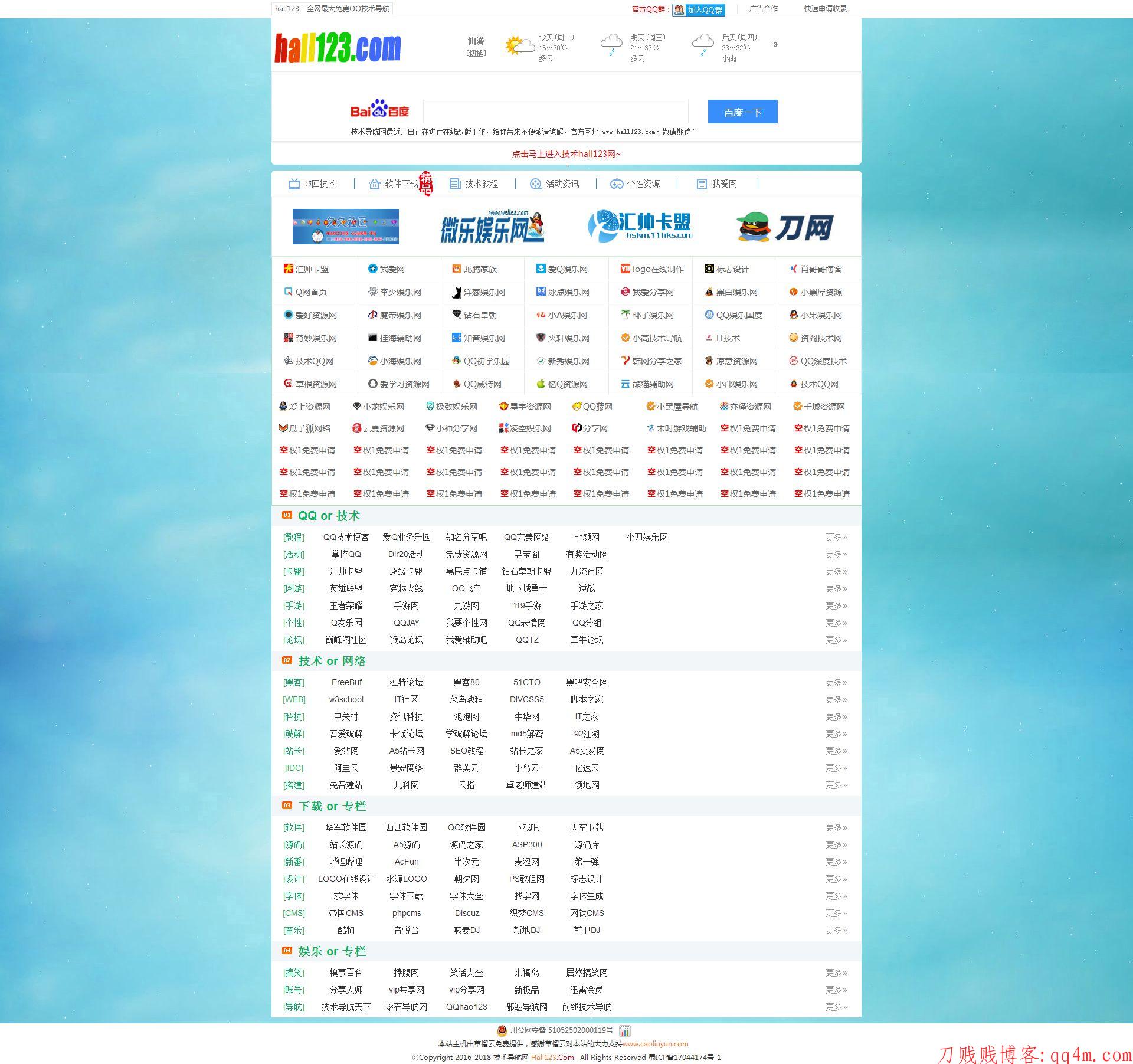
Task: Expand 更多 in the 导航 row
Action: click(836, 1007)
